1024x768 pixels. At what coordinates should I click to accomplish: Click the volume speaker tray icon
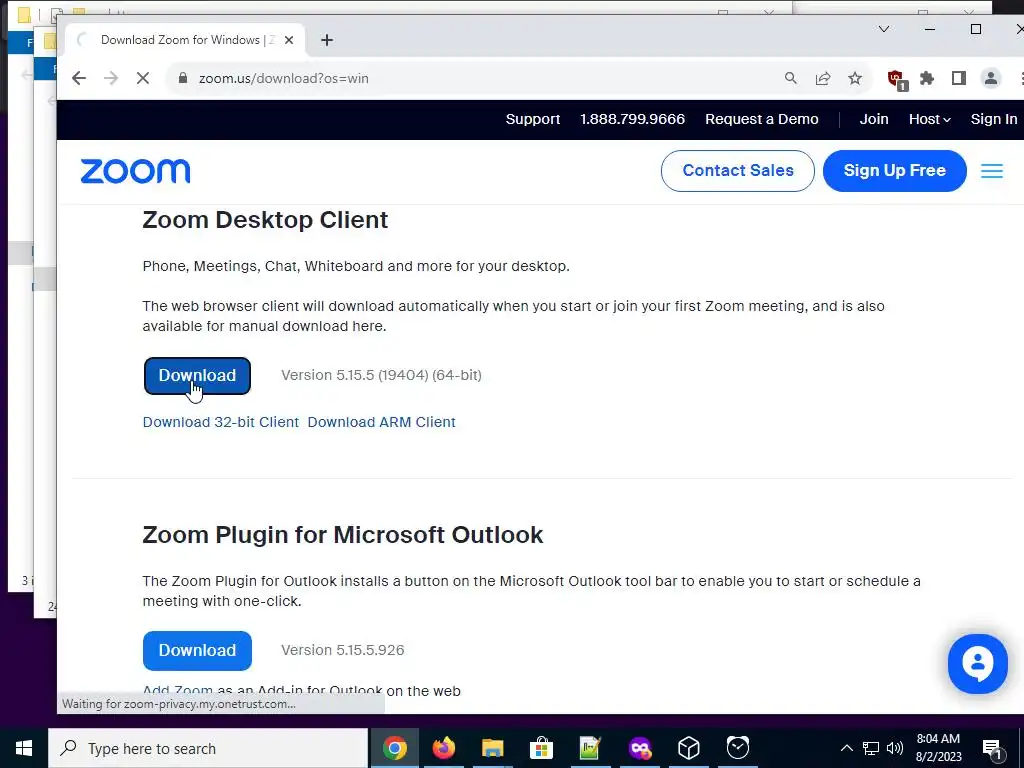(895, 748)
